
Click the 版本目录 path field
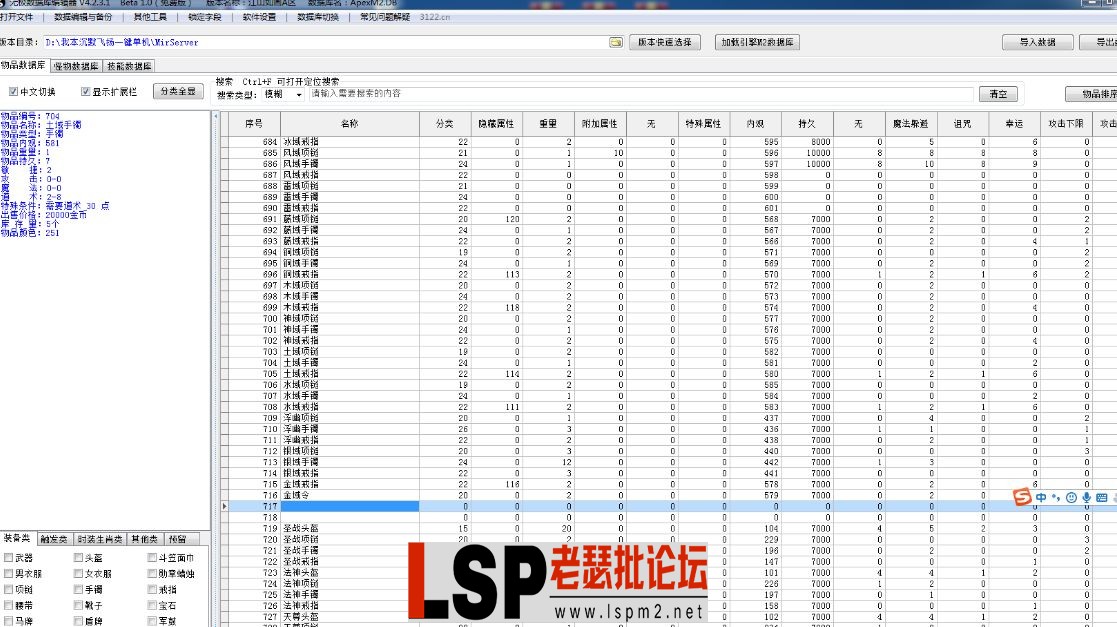(x=326, y=43)
